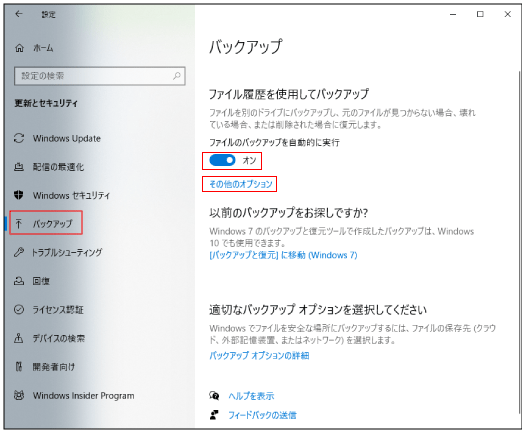This screenshot has height=432, width=522.
Task: Click the backup upload arrow icon
Action: [x=19, y=223]
